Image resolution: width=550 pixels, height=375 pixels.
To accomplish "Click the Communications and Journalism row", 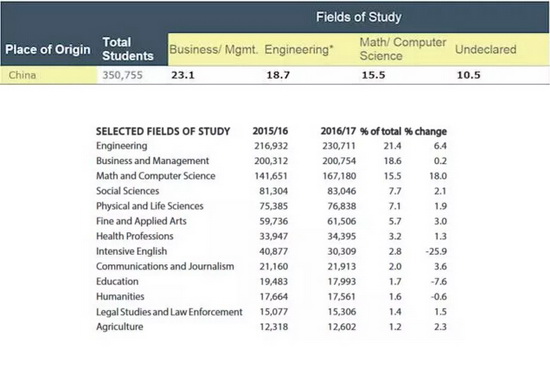I will point(271,266).
